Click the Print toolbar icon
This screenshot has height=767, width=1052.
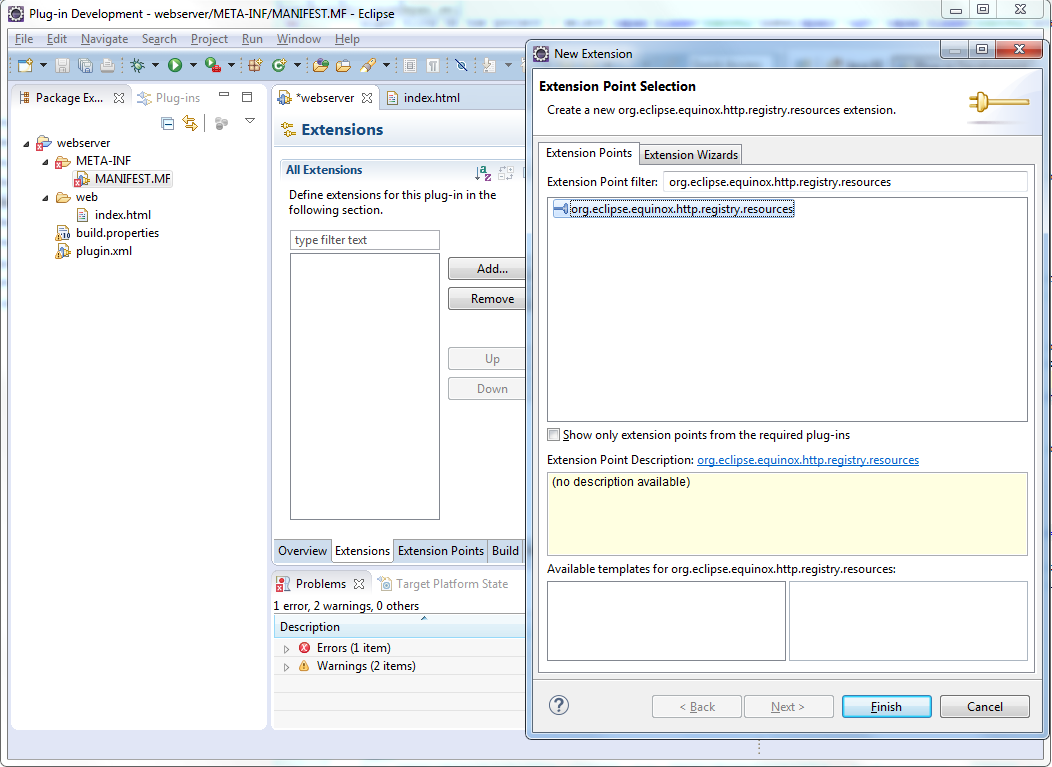pos(107,65)
